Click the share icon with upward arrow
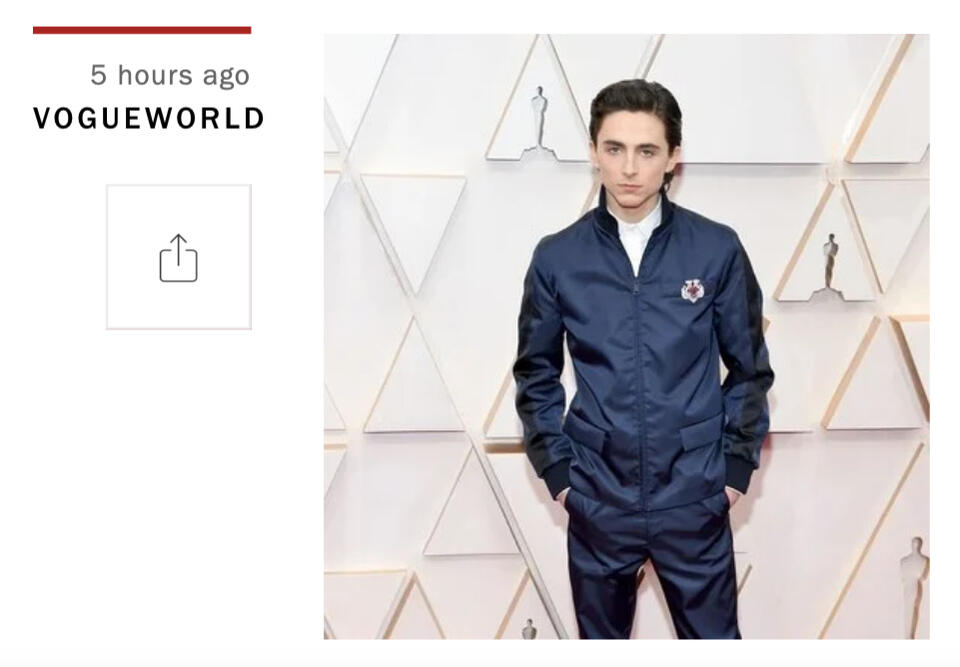Image resolution: width=960 pixels, height=667 pixels. (x=178, y=258)
